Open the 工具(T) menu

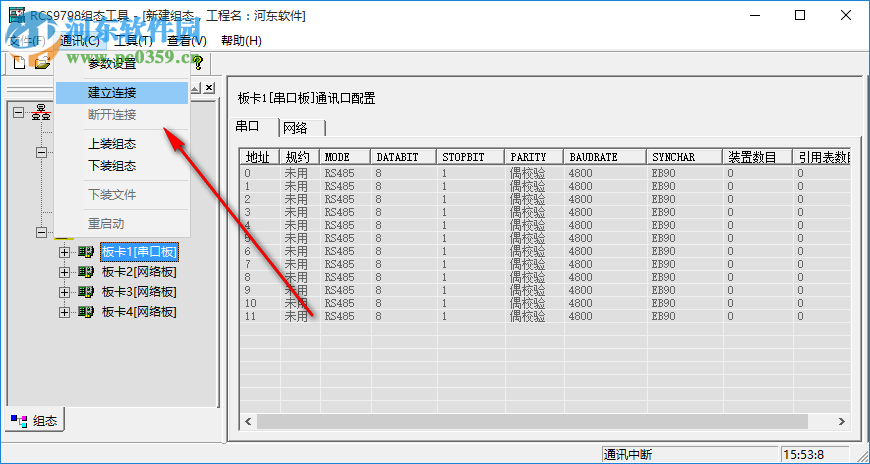133,41
